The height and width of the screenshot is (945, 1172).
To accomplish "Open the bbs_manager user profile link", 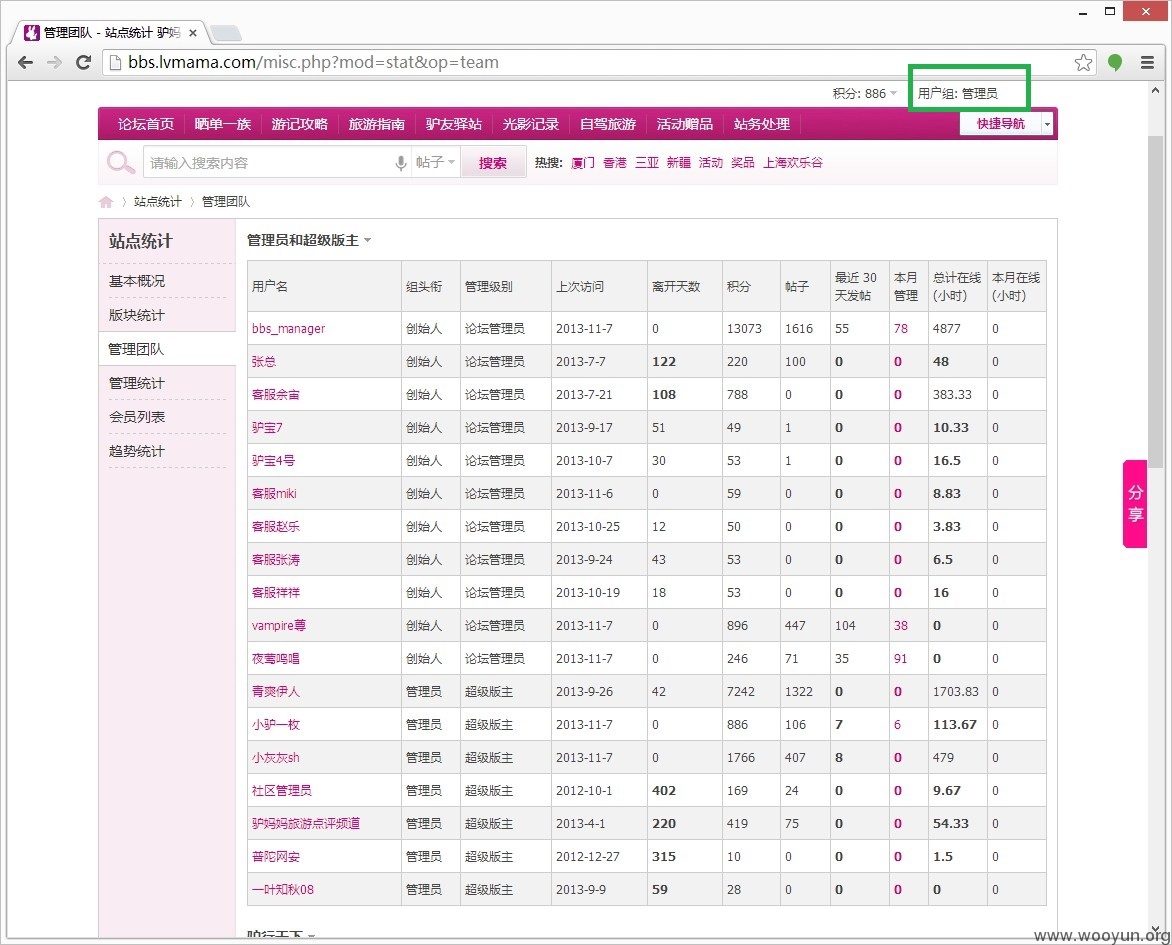I will [289, 328].
